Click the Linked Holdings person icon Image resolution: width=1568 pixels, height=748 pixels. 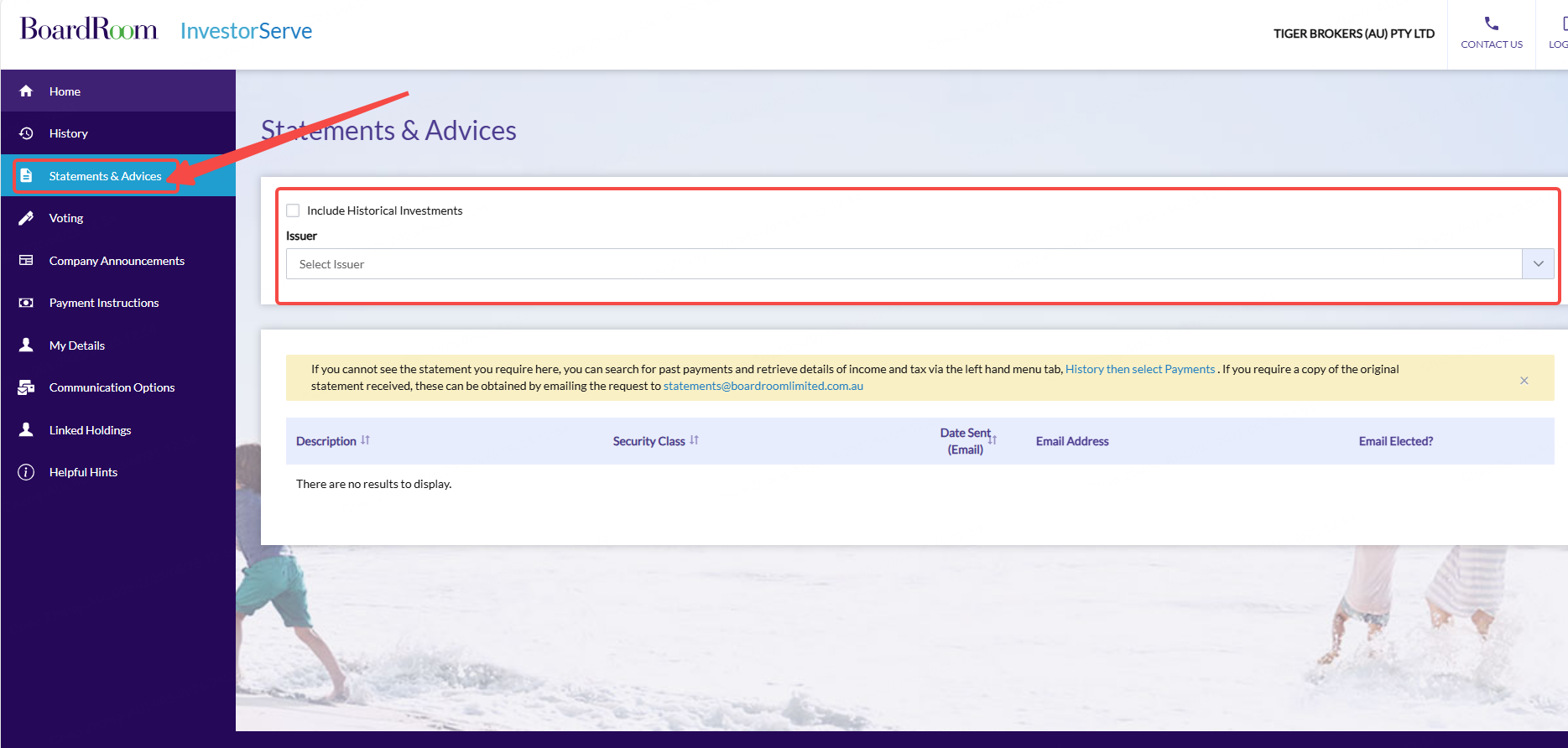[x=26, y=429]
